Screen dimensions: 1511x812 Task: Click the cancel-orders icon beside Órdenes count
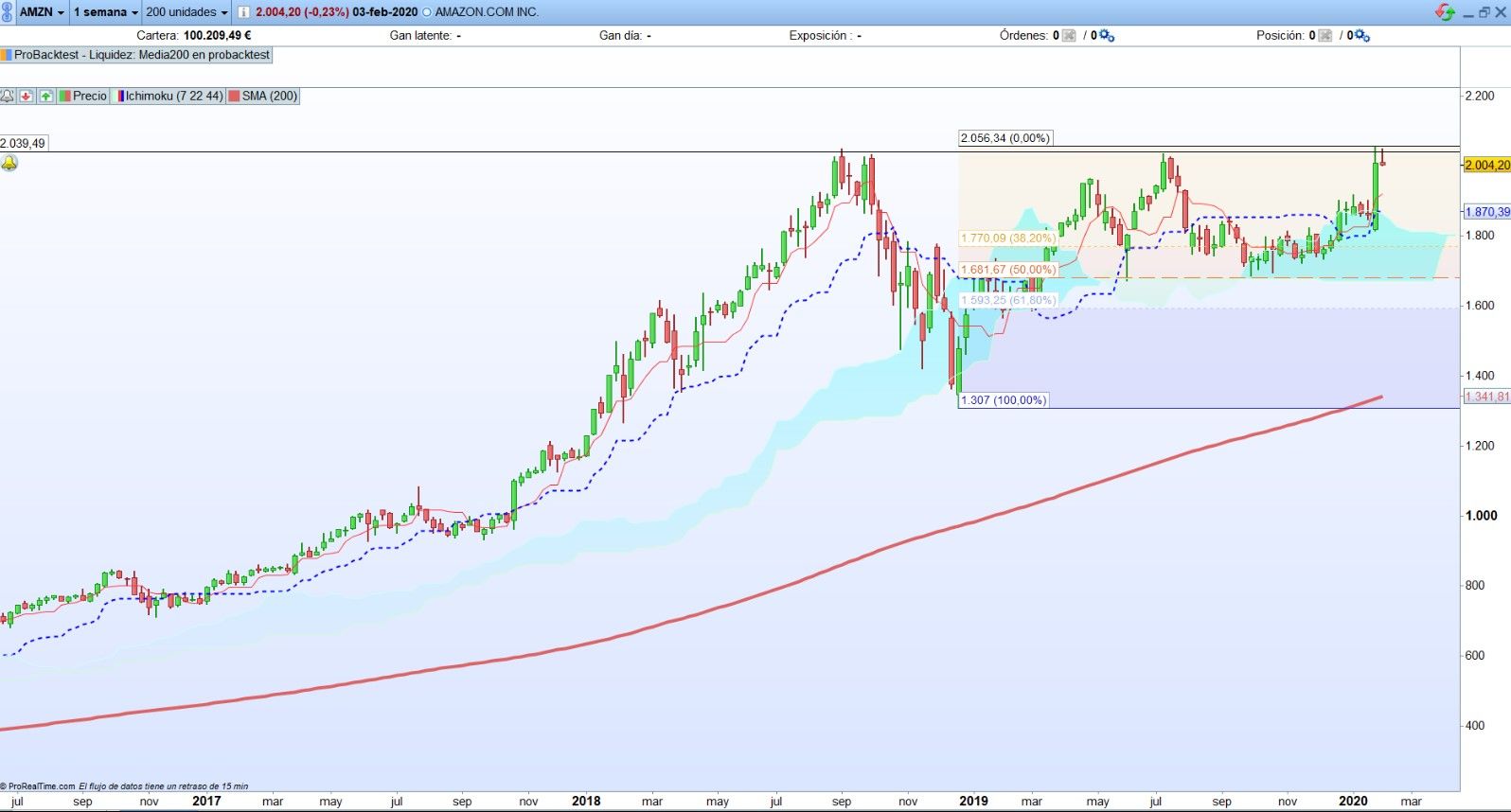[1069, 36]
